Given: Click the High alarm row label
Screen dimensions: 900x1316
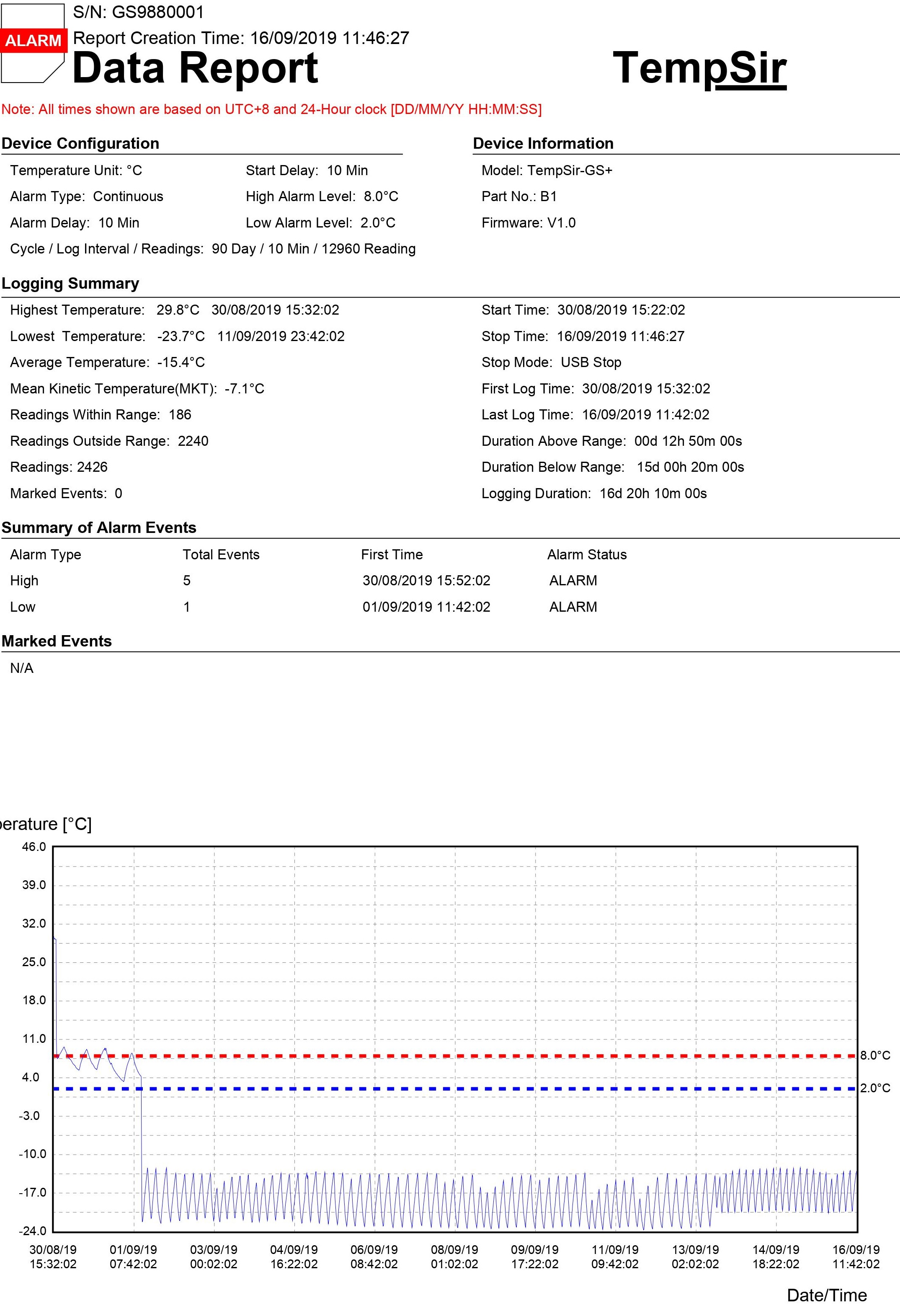Looking at the screenshot, I should point(24,580).
